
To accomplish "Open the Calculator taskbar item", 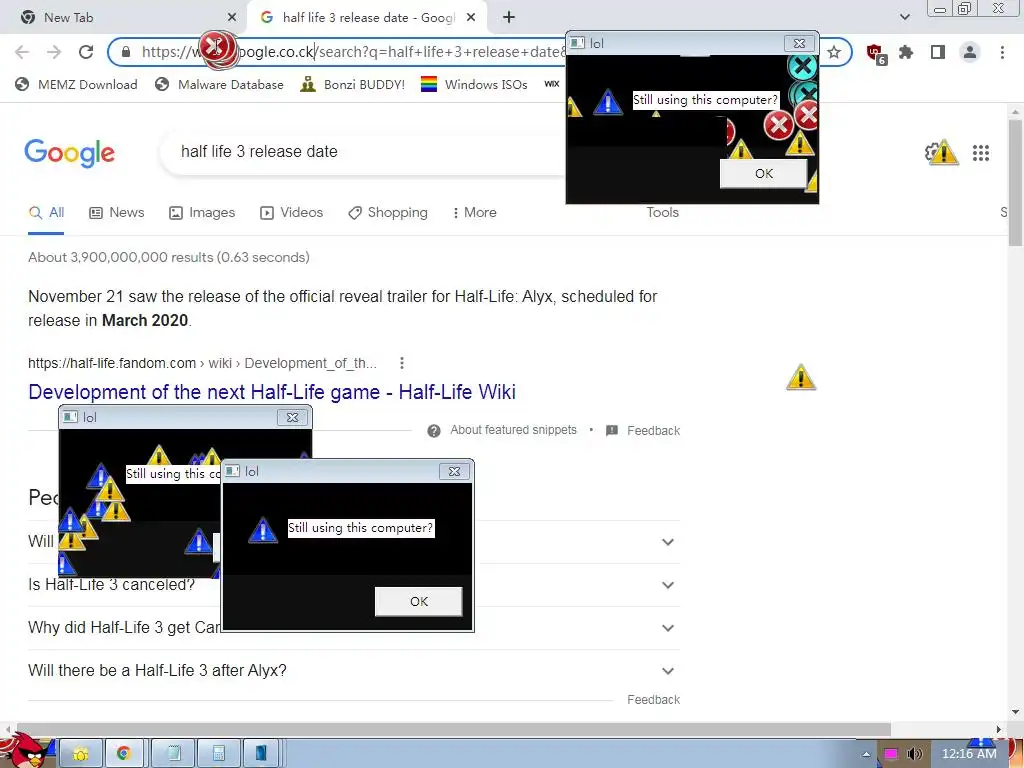I will click(219, 754).
